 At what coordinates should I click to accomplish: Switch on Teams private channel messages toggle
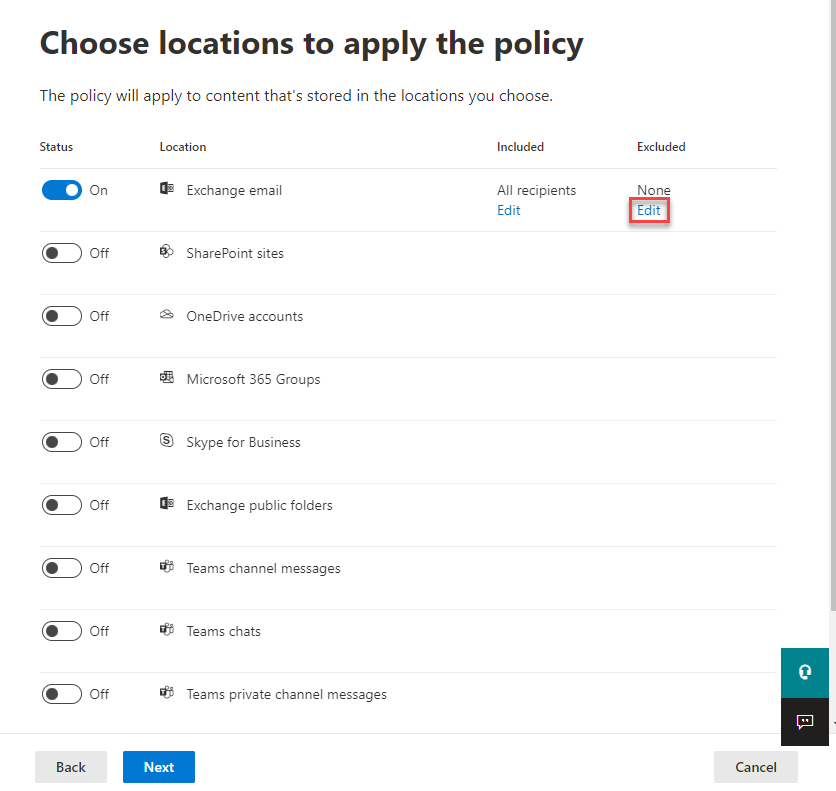point(62,694)
